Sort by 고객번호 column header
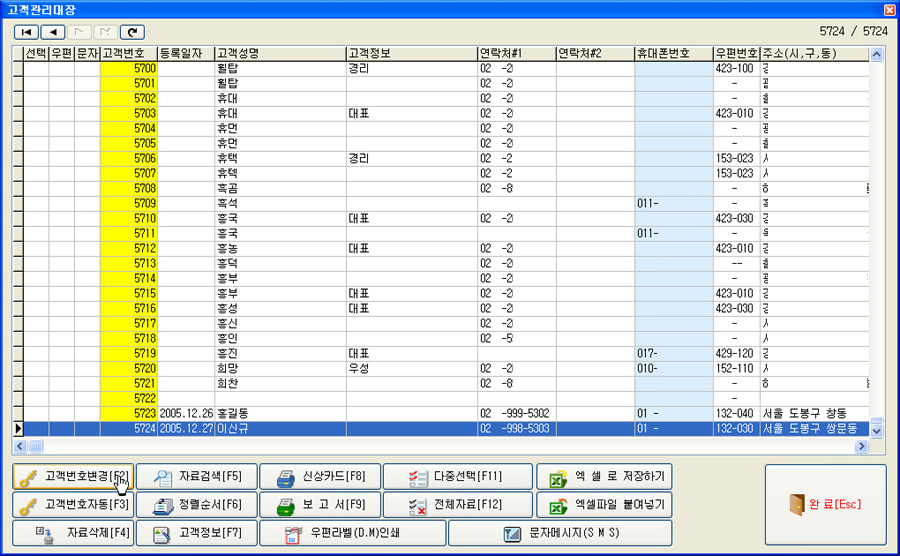The image size is (900, 556). tap(129, 53)
